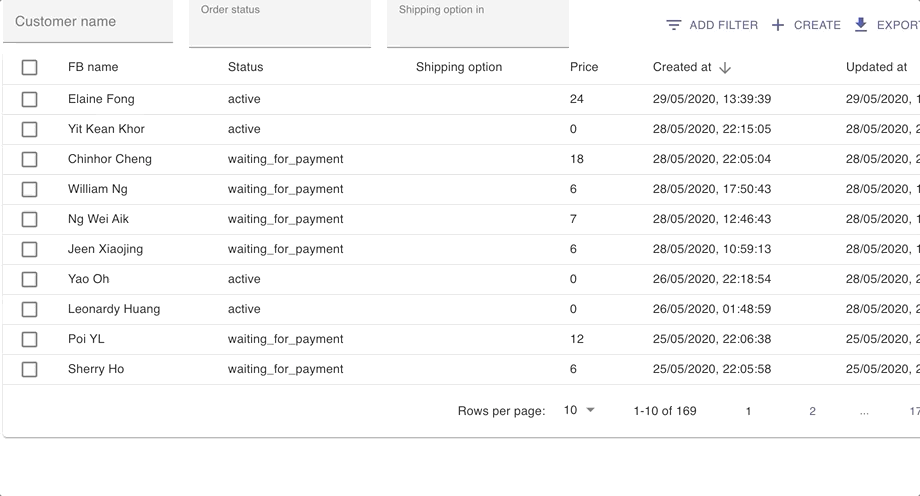Jump to page 1 in pagination
This screenshot has height=496, width=920.
click(x=748, y=411)
